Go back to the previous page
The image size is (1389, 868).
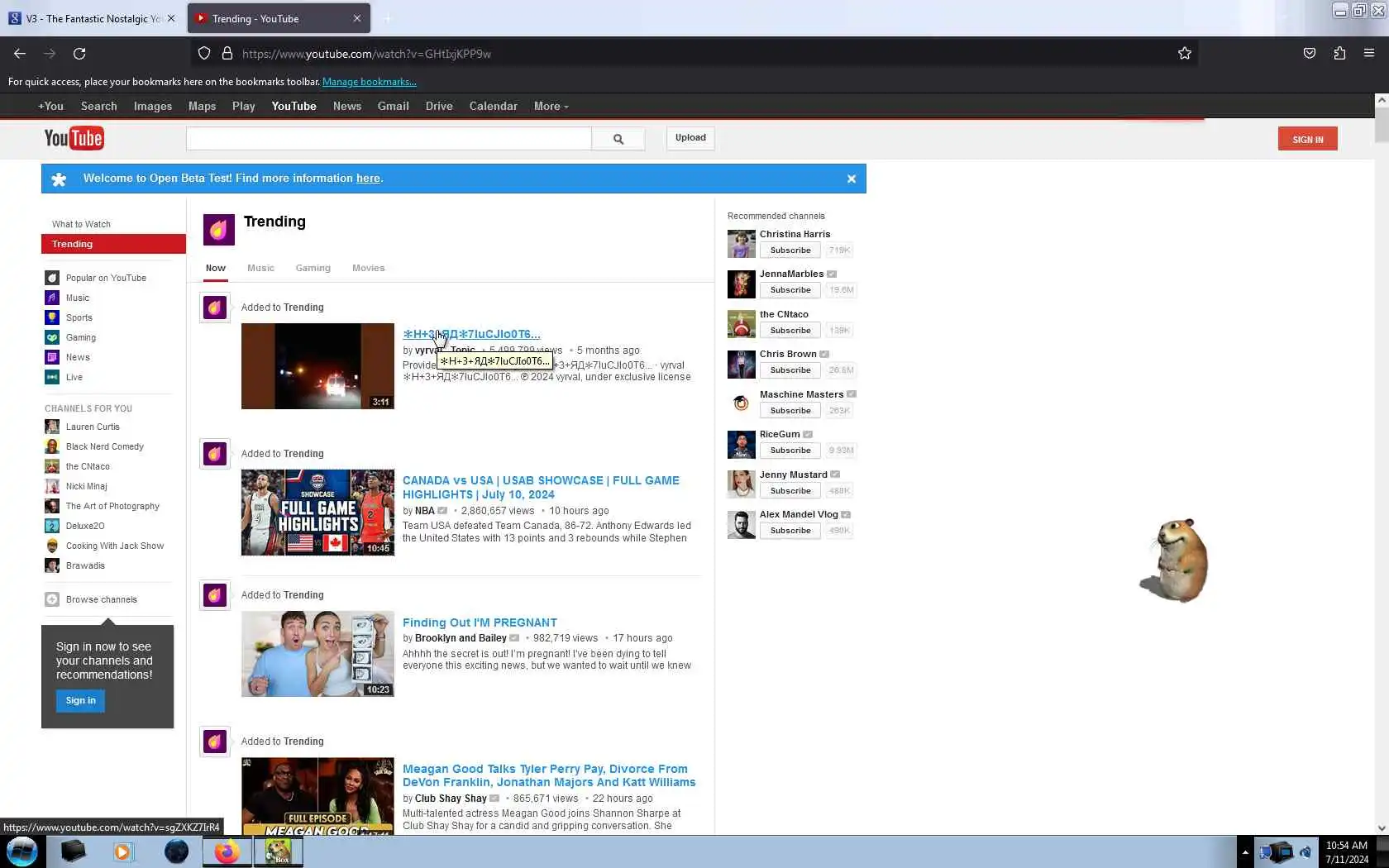pyautogui.click(x=20, y=54)
